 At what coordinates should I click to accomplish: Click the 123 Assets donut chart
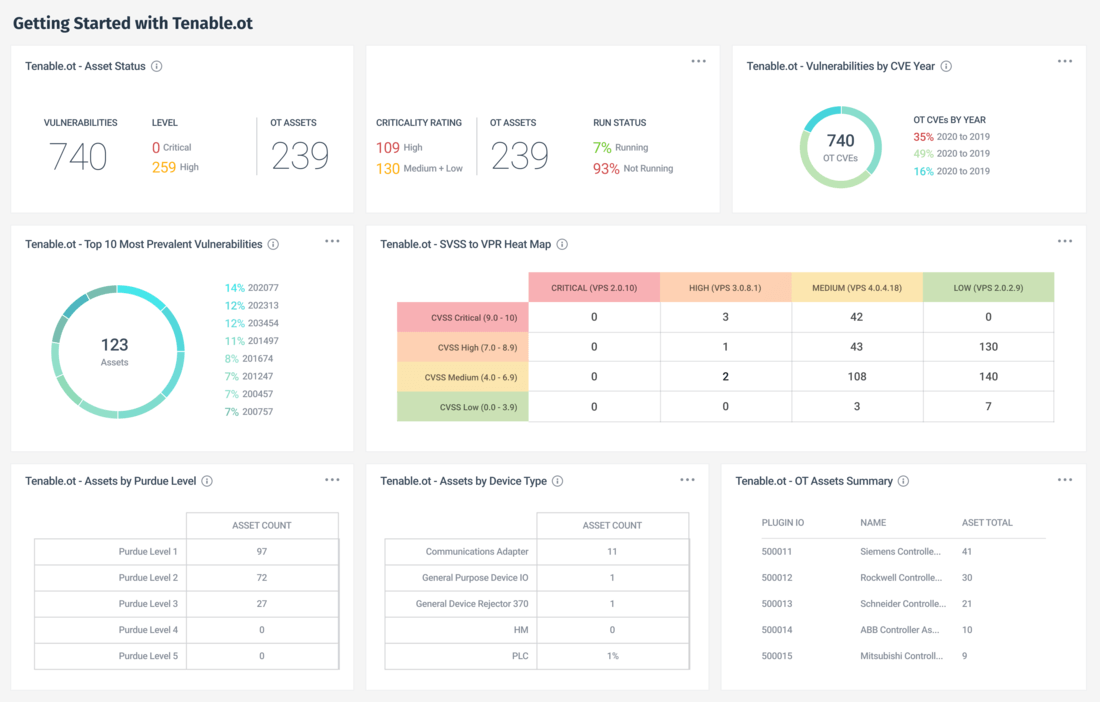pyautogui.click(x=118, y=351)
